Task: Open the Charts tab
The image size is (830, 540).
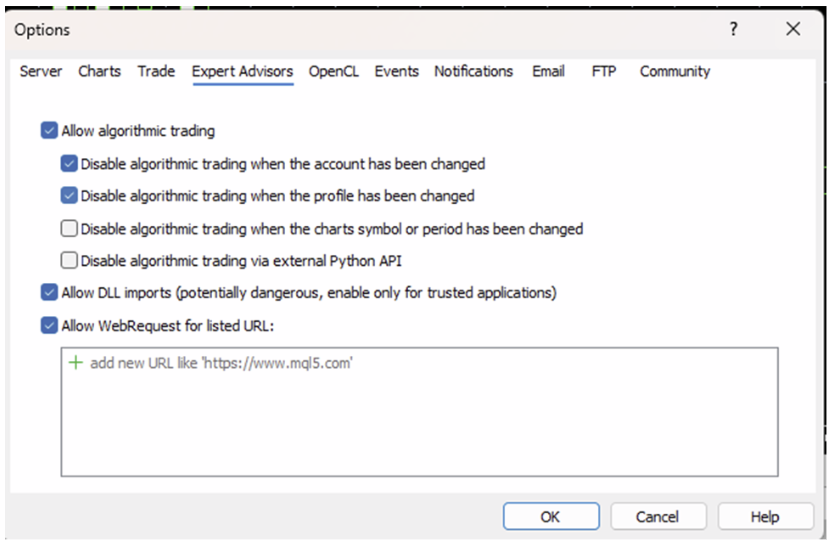Action: pos(100,71)
